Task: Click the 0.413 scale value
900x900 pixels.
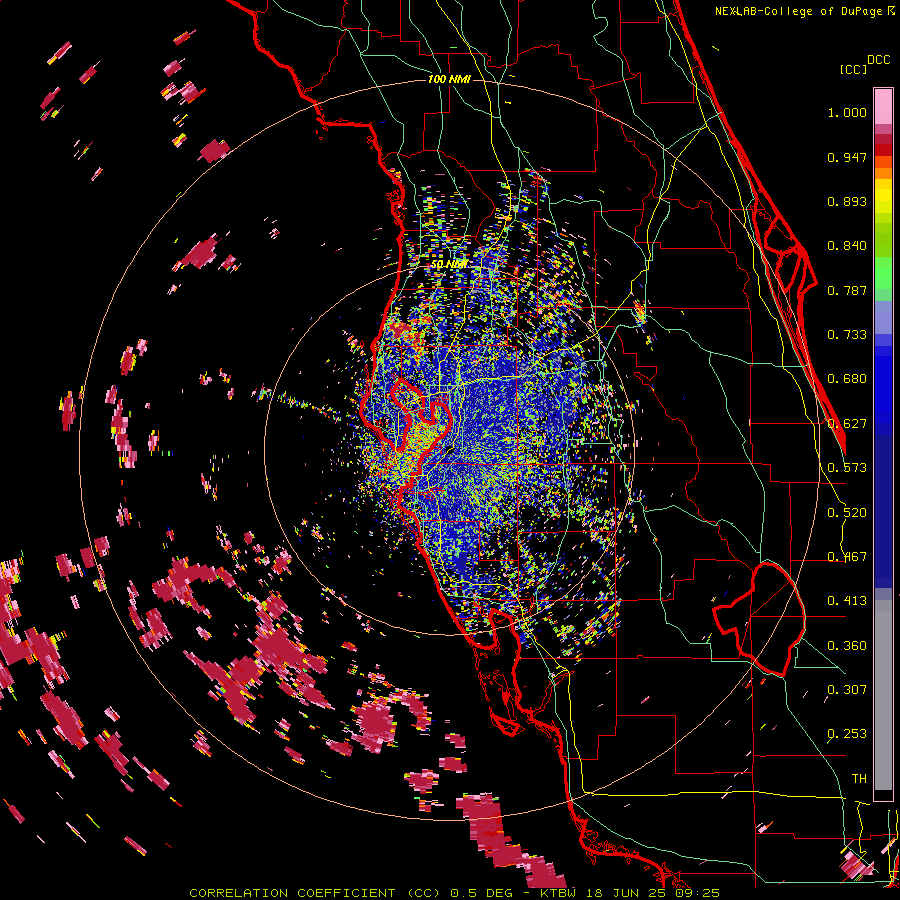Action: [847, 601]
